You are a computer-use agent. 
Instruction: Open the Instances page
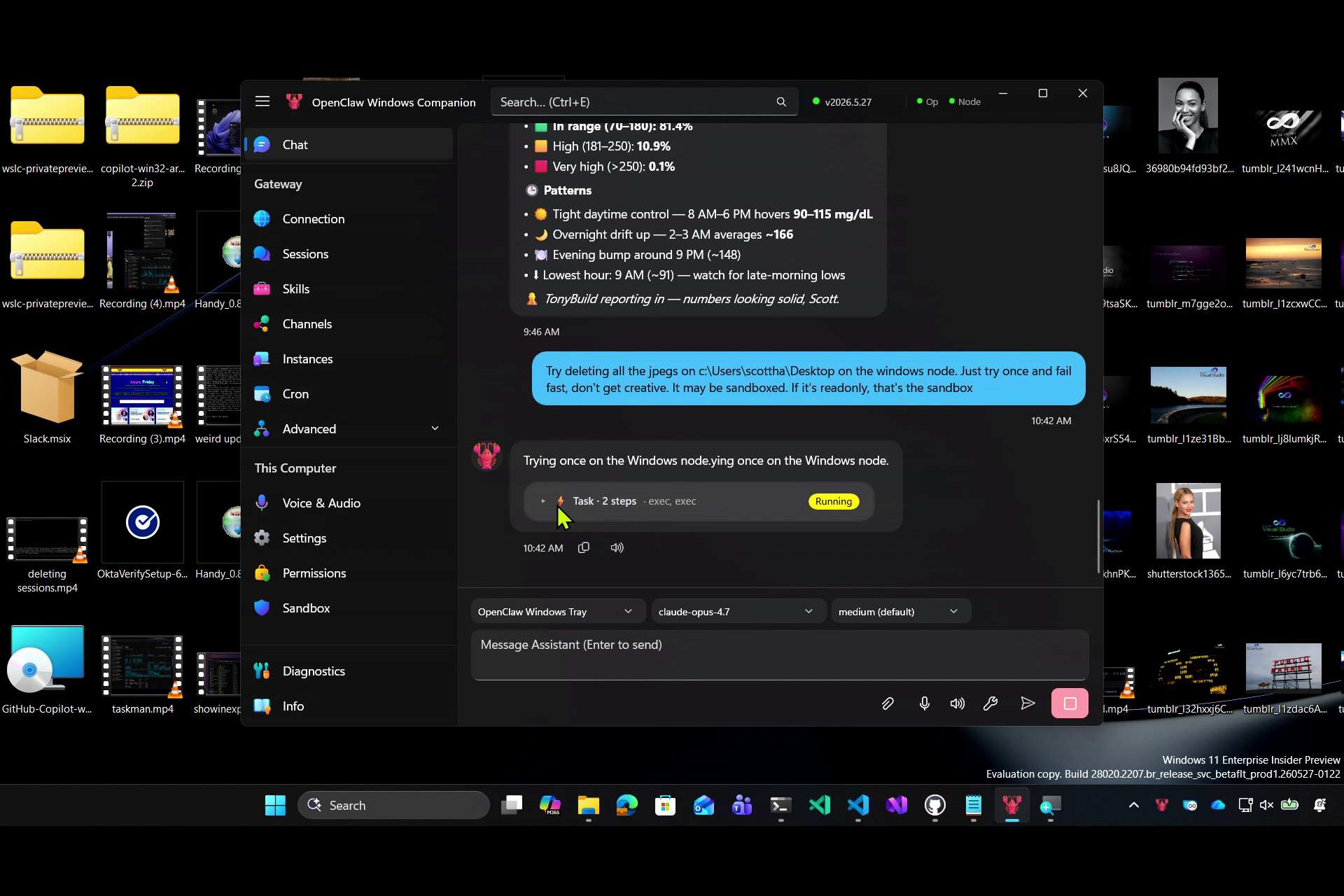pyautogui.click(x=349, y=359)
